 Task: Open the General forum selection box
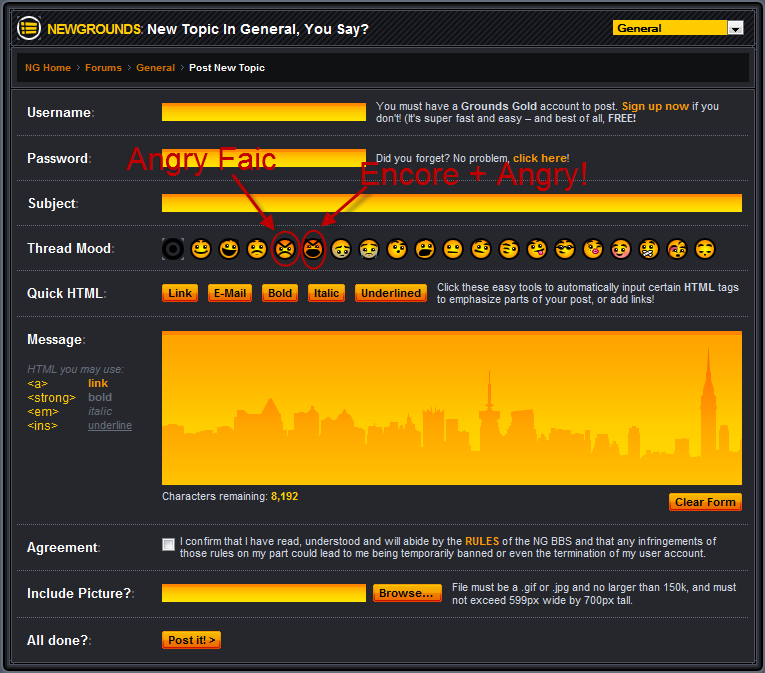[678, 28]
